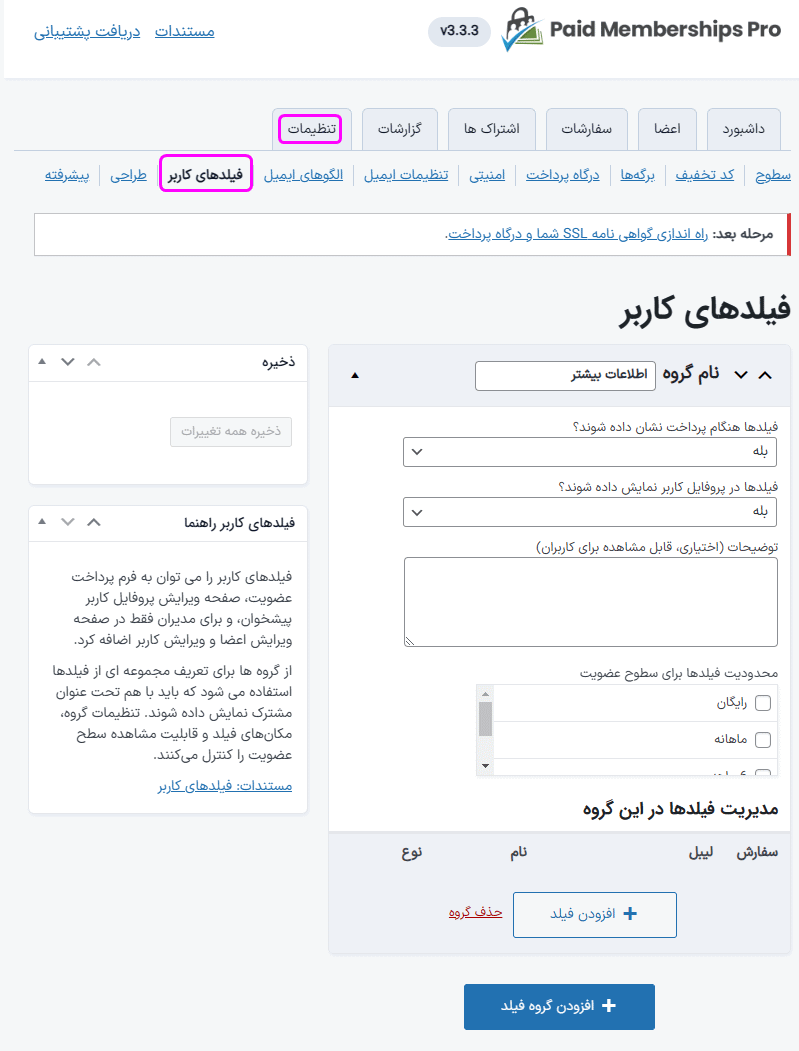Select the فیلدهای کاربر sub-tab
Image resolution: width=799 pixels, height=1051 pixels.
(x=206, y=175)
